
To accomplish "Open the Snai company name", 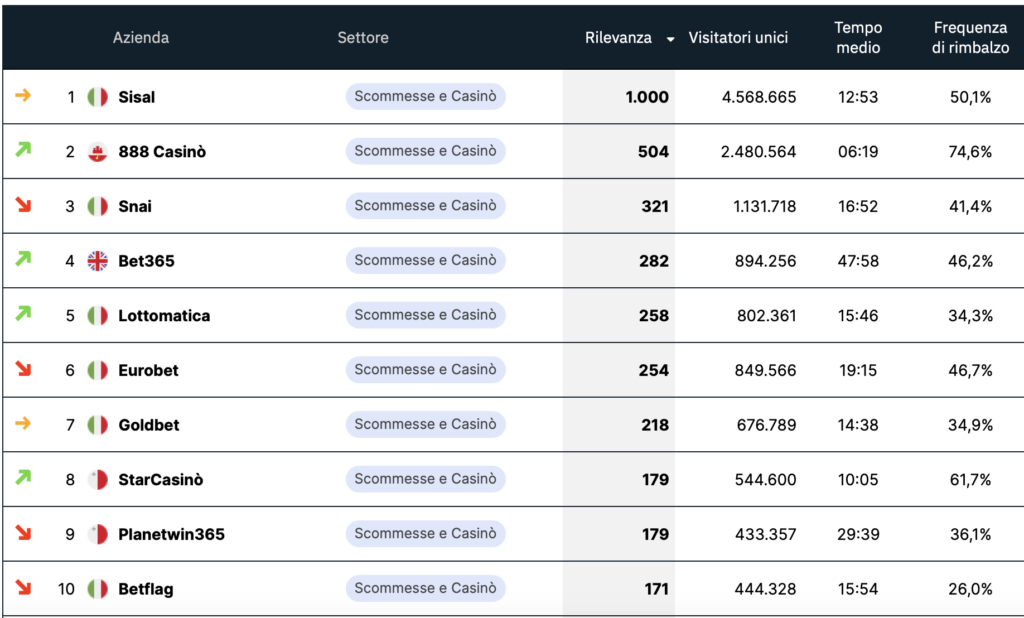I will pyautogui.click(x=135, y=206).
